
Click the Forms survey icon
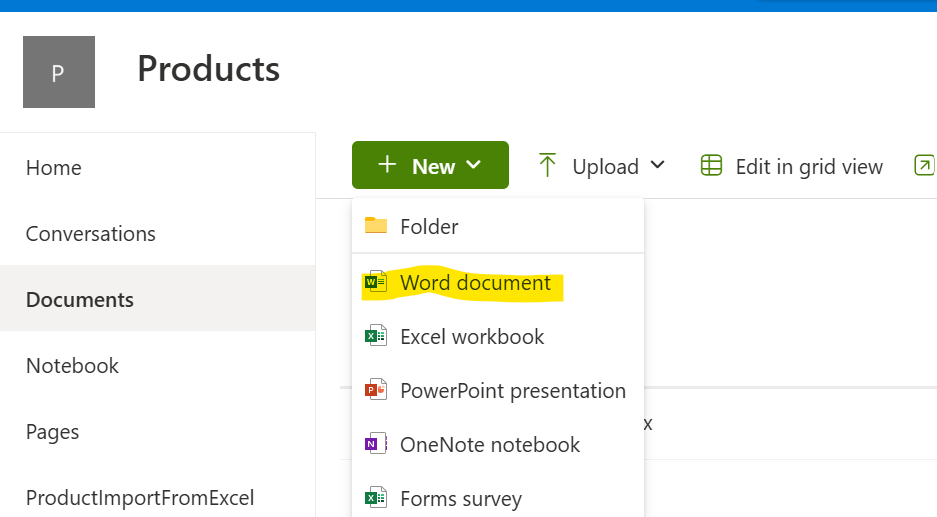point(376,498)
